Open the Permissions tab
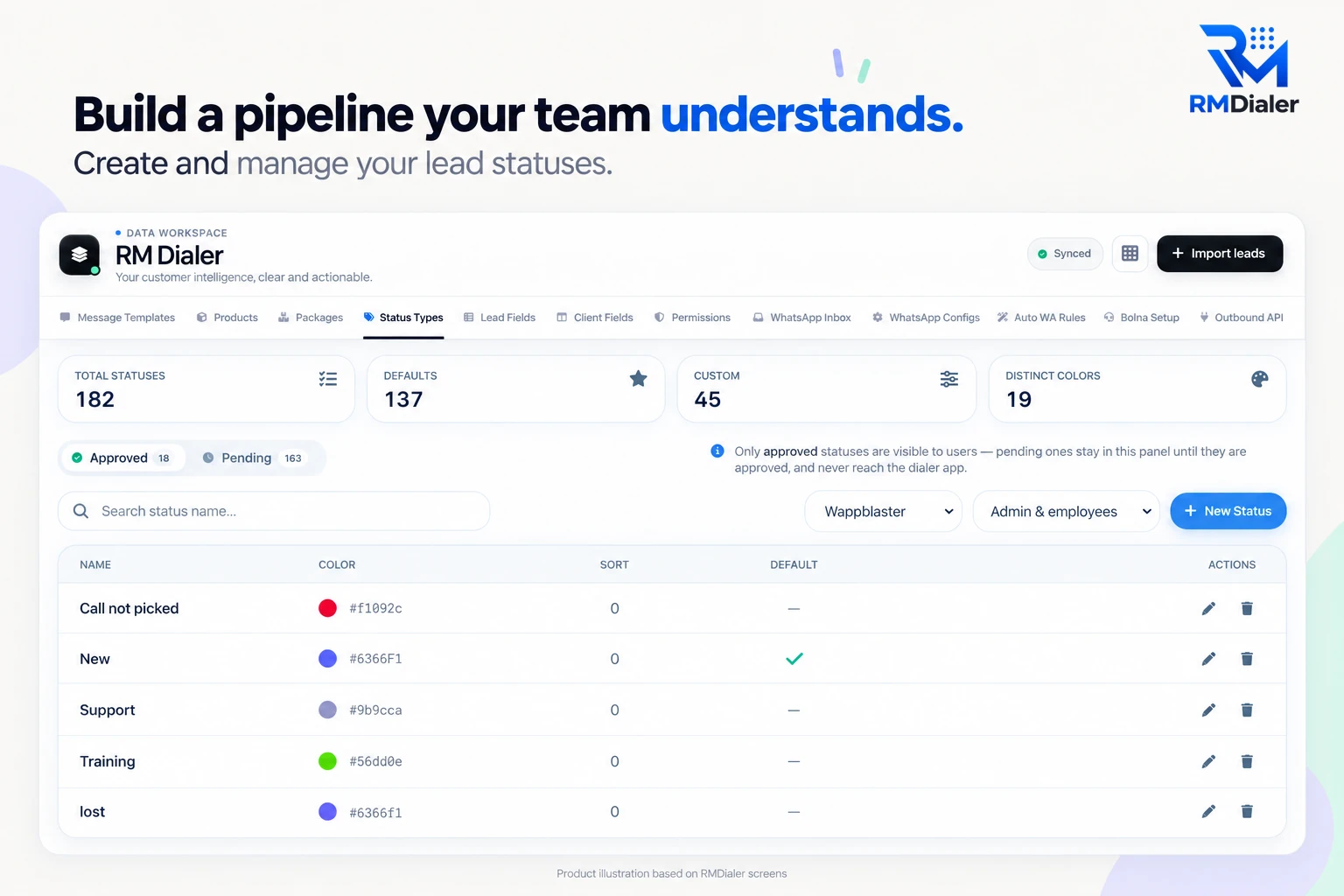Image resolution: width=1344 pixels, height=896 pixels. (692, 318)
